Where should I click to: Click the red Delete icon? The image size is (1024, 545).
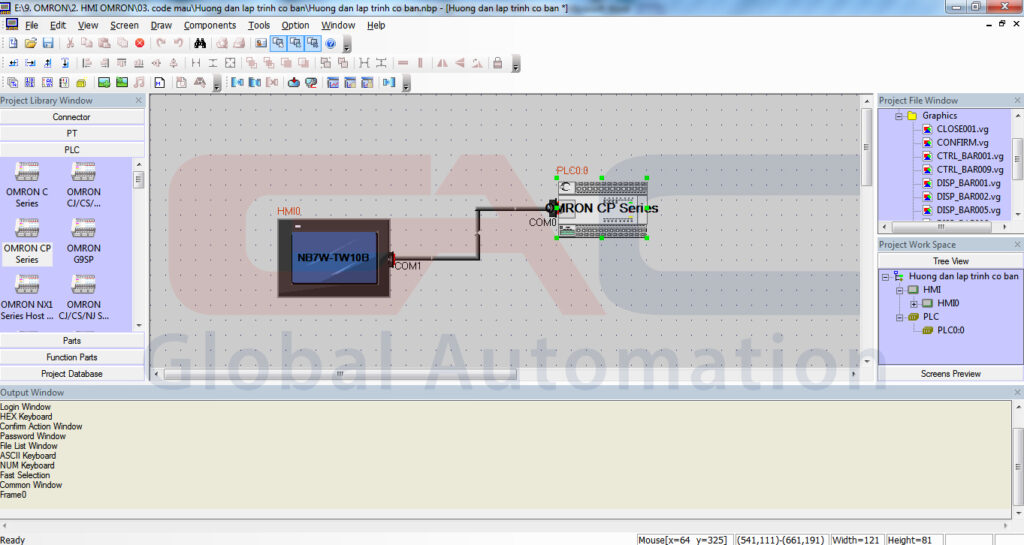click(x=140, y=43)
